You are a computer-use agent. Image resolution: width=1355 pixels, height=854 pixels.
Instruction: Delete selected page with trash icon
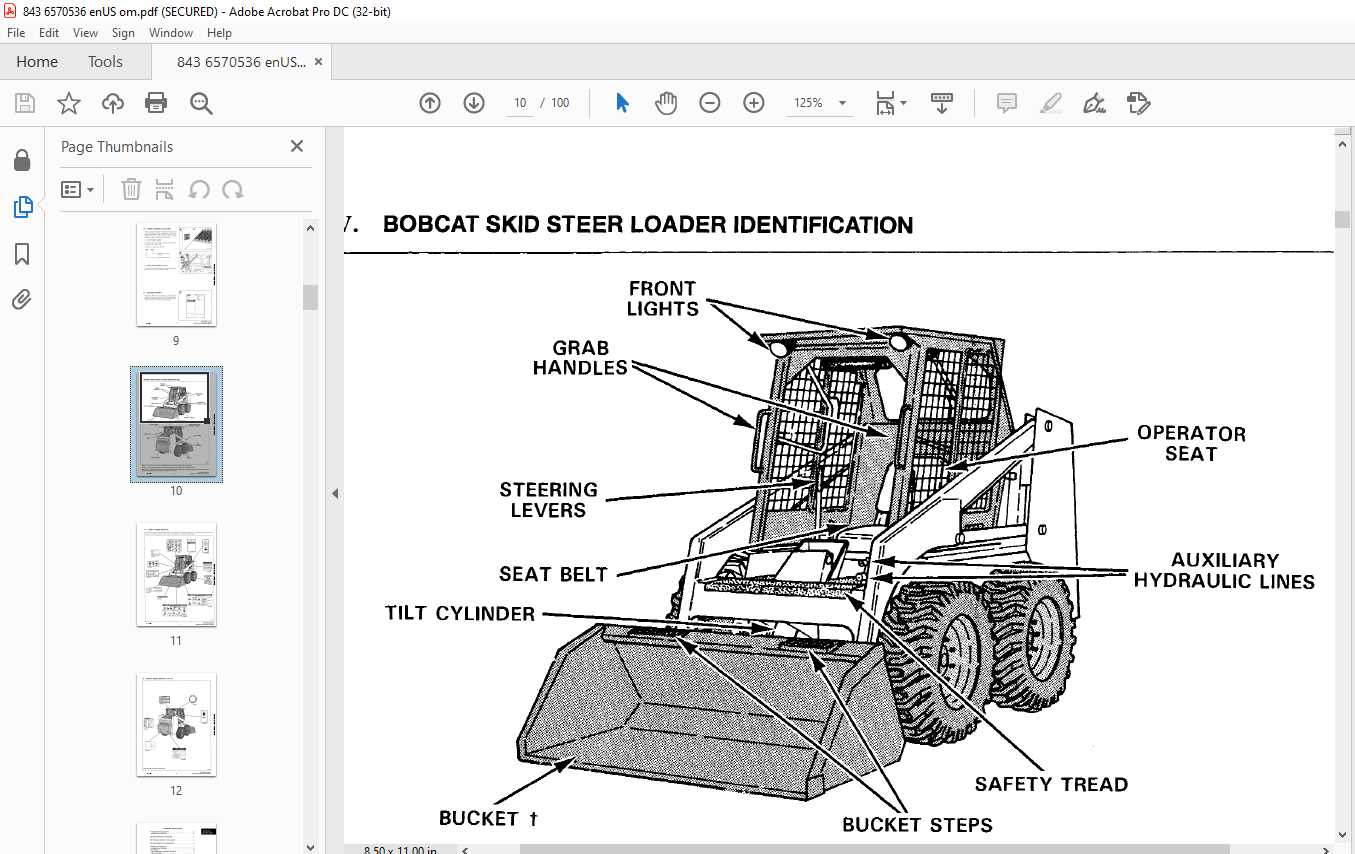pyautogui.click(x=131, y=189)
